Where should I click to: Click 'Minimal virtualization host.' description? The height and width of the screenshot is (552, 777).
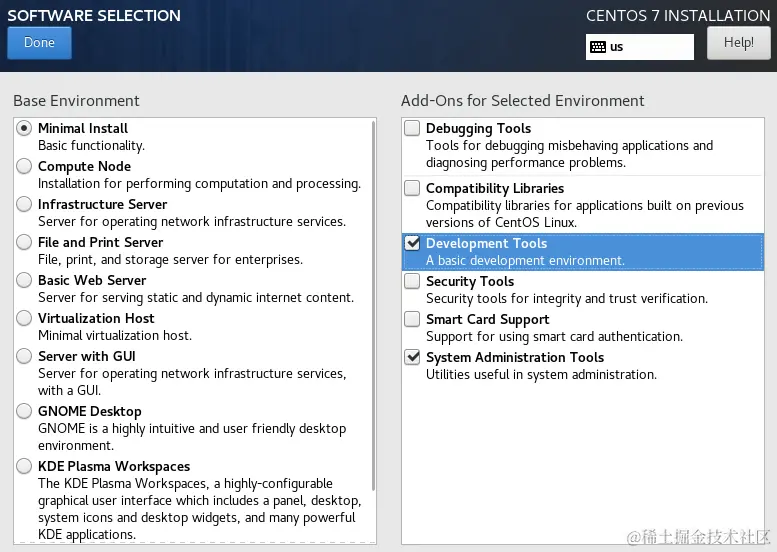click(x=115, y=335)
